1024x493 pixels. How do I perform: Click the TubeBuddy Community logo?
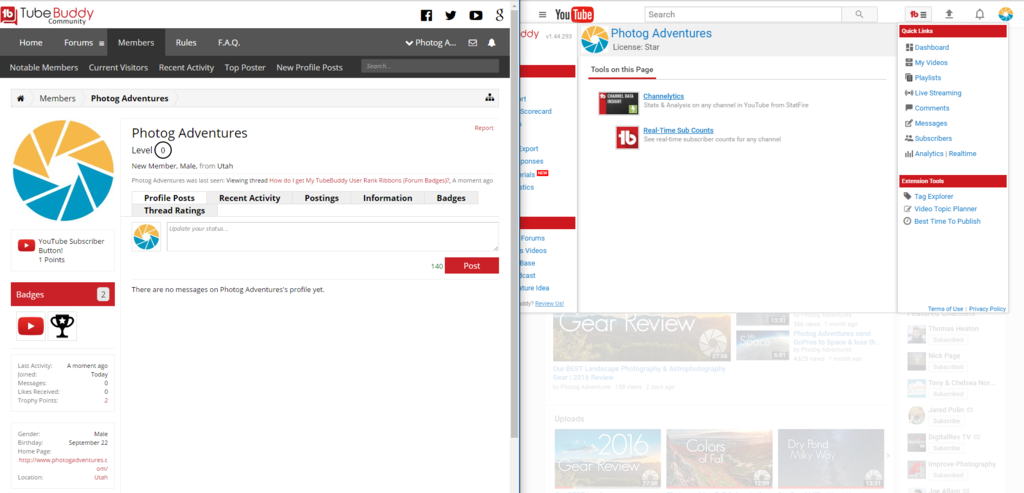[47, 14]
